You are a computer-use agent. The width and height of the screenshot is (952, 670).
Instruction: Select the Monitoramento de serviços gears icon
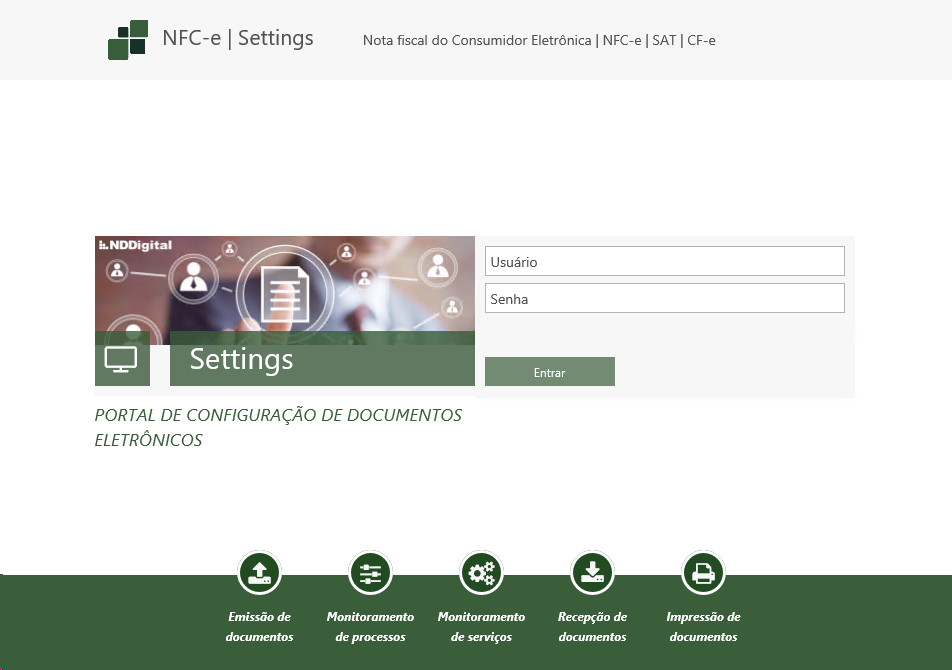(481, 574)
